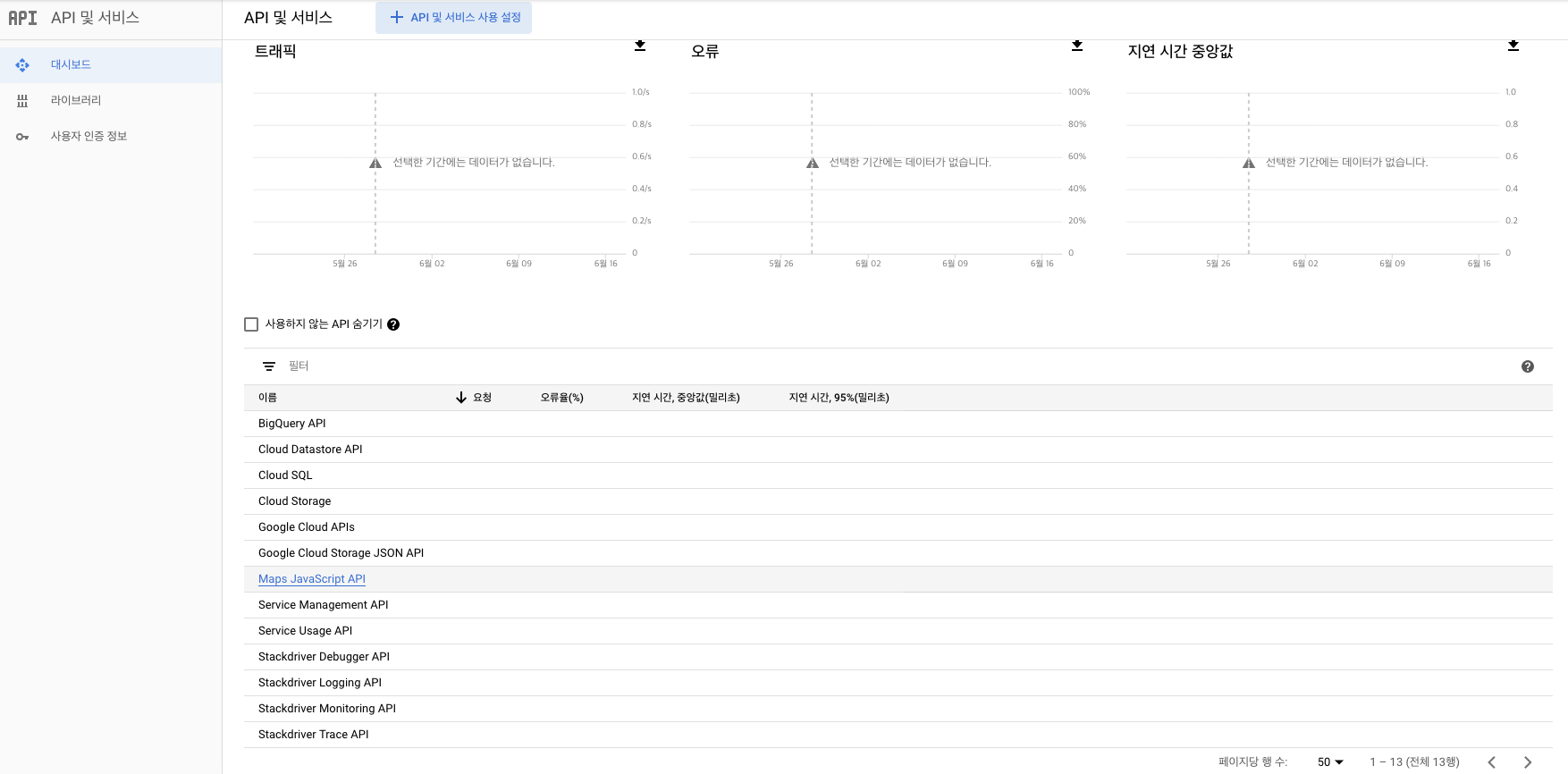Click the warning triangle in the 트래픽 chart
The width and height of the screenshot is (1568, 774).
click(375, 163)
